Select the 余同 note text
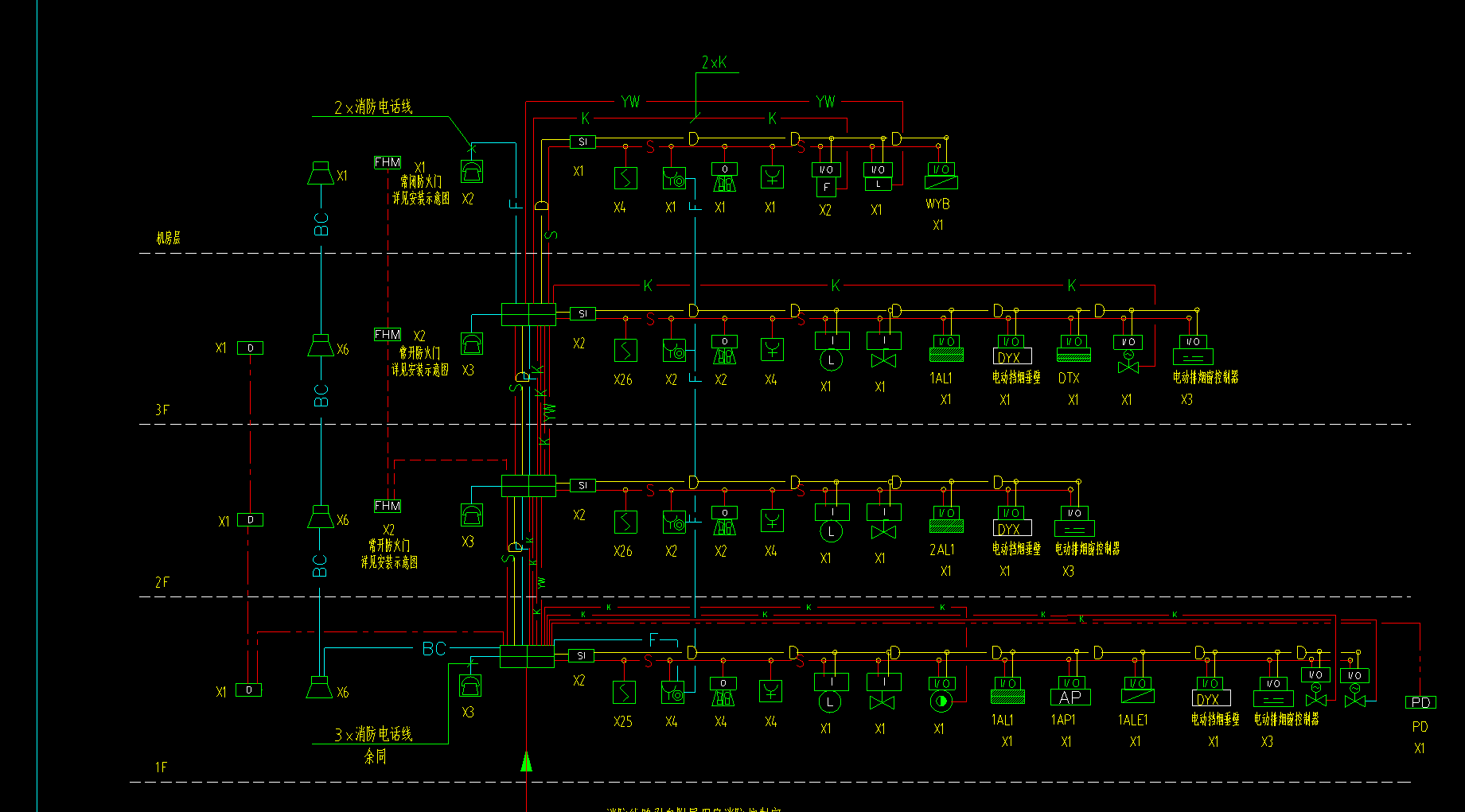1465x812 pixels. coord(376,756)
